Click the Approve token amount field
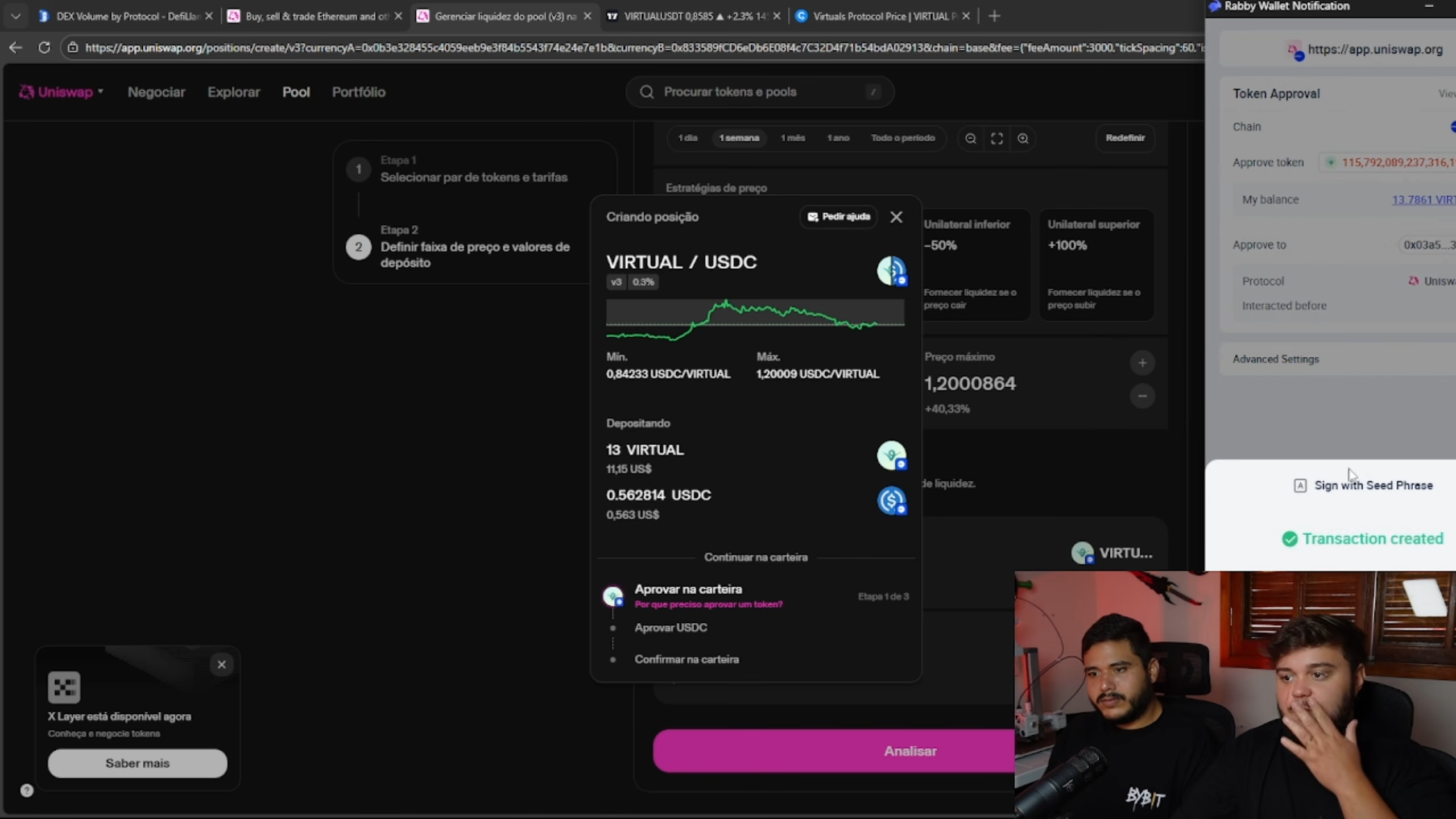The height and width of the screenshot is (819, 1456). 1388,163
